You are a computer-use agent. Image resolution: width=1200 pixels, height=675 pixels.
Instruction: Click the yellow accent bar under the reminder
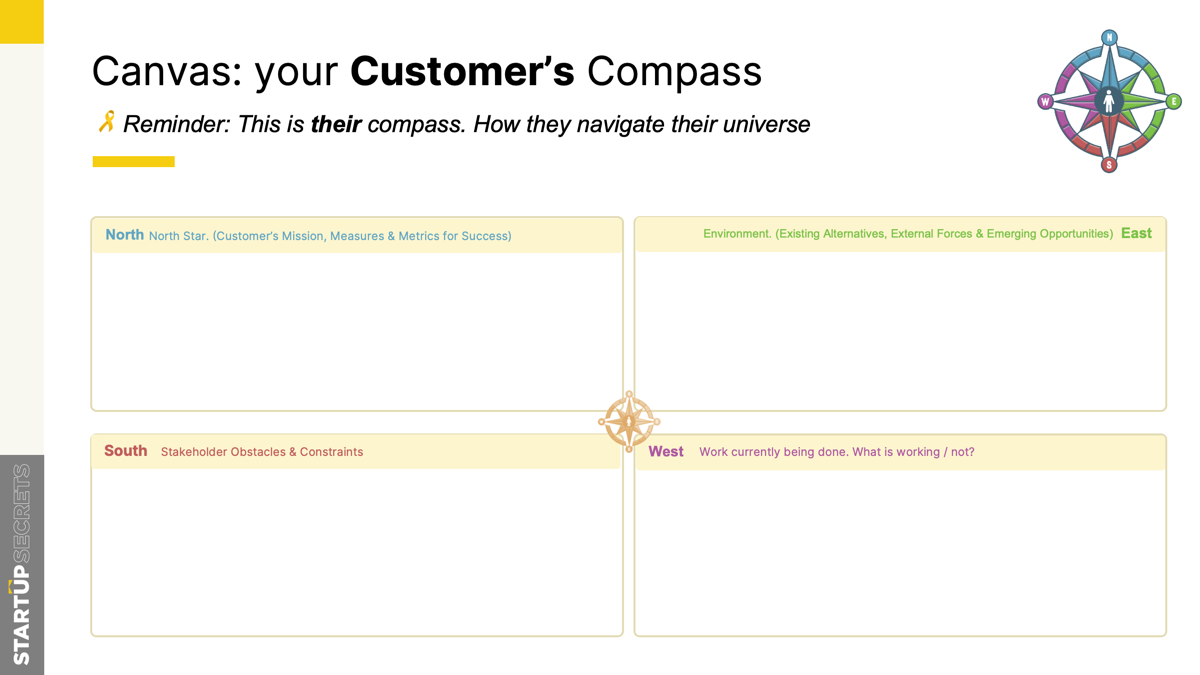[133, 161]
